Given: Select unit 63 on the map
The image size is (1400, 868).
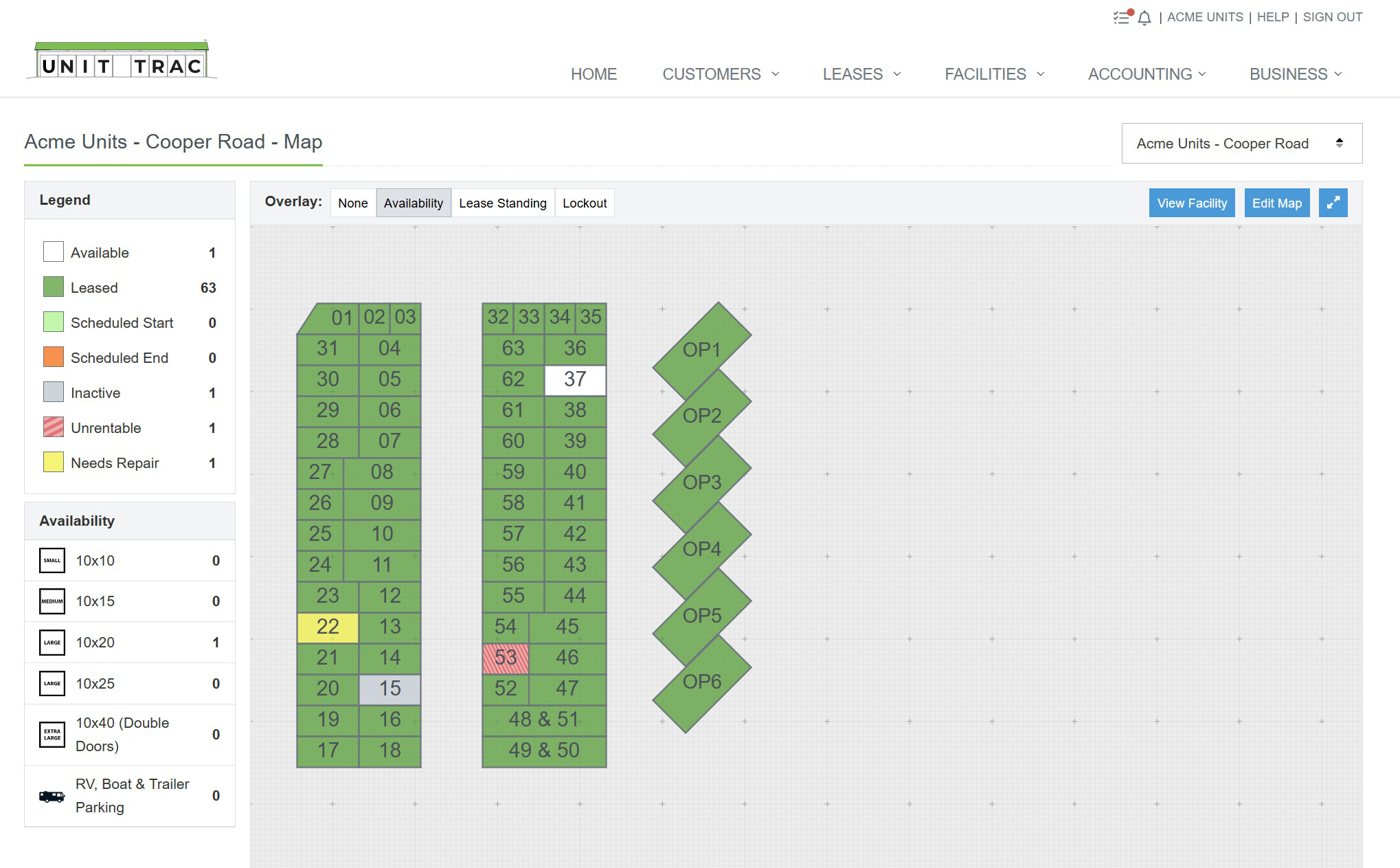Looking at the screenshot, I should click(513, 349).
